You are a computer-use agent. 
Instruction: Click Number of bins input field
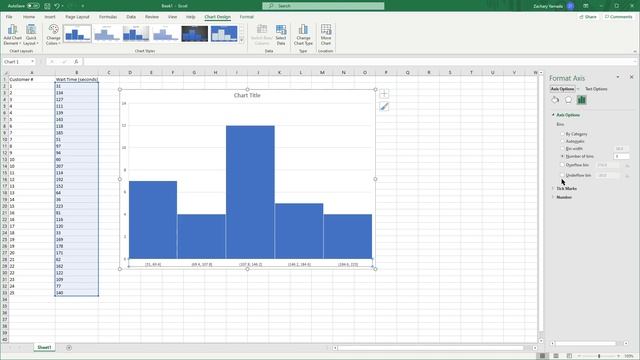621,156
